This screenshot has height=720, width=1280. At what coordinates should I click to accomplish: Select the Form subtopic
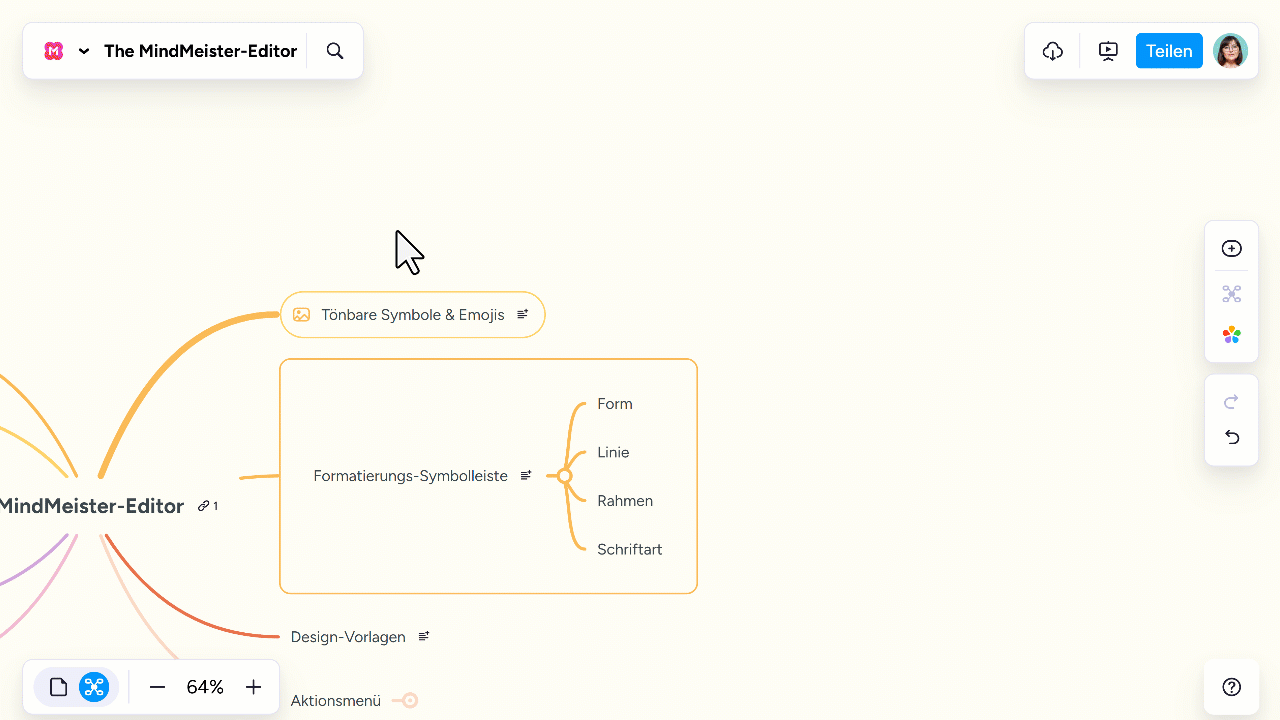coord(615,404)
